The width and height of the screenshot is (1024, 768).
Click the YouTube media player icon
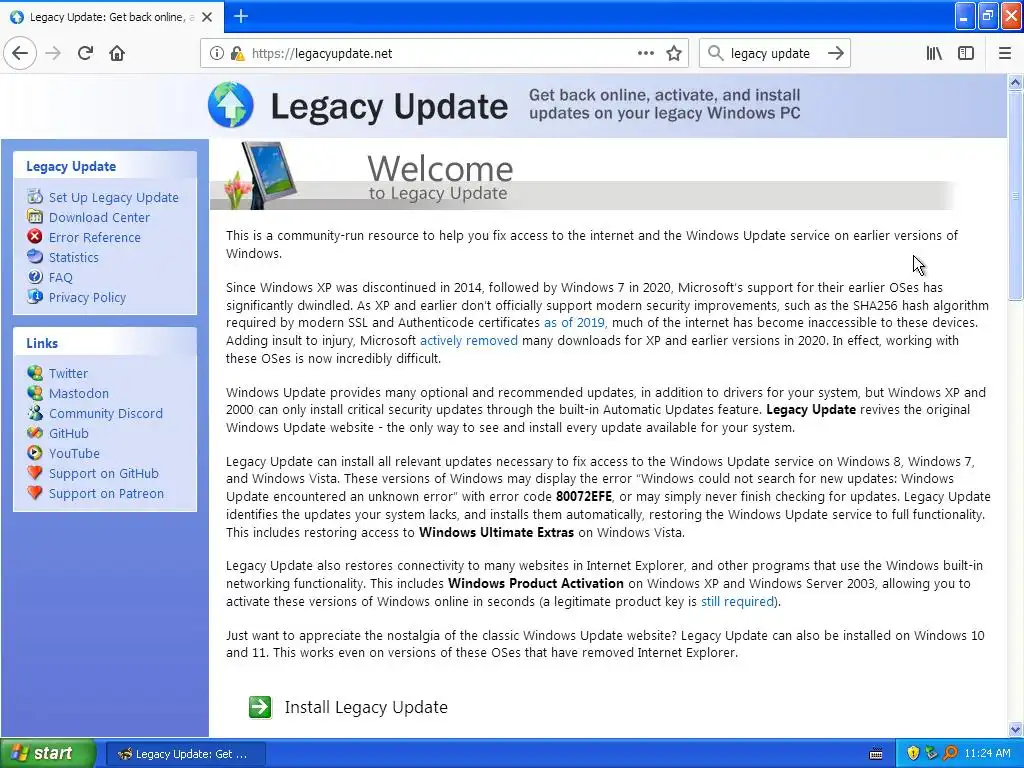coord(35,453)
